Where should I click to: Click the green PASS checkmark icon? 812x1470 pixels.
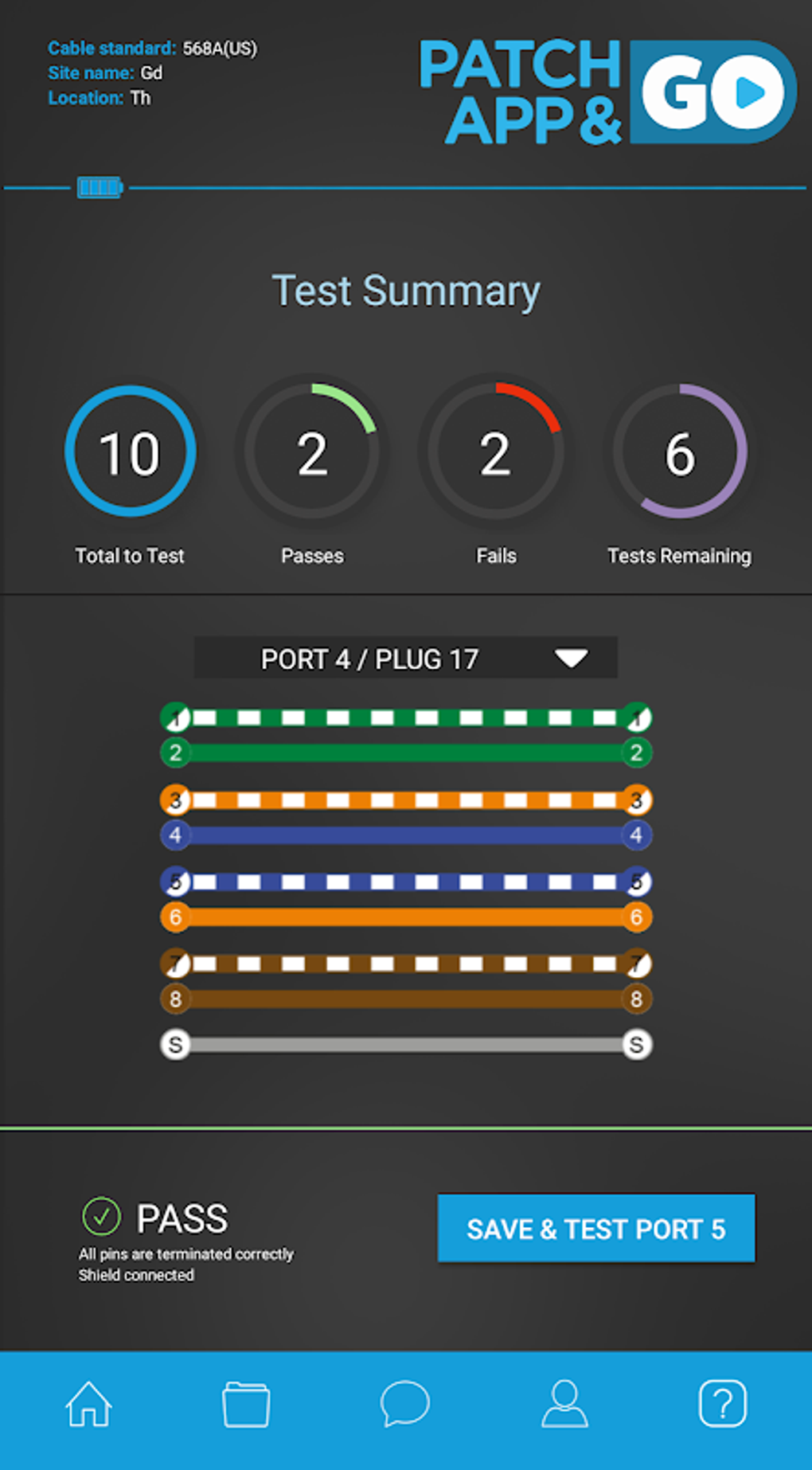click(x=101, y=1216)
